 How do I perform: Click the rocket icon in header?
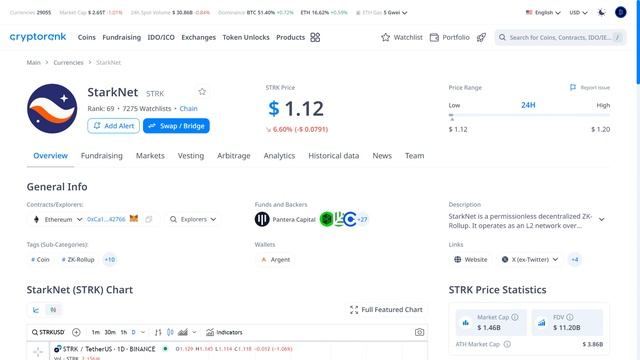tap(482, 37)
